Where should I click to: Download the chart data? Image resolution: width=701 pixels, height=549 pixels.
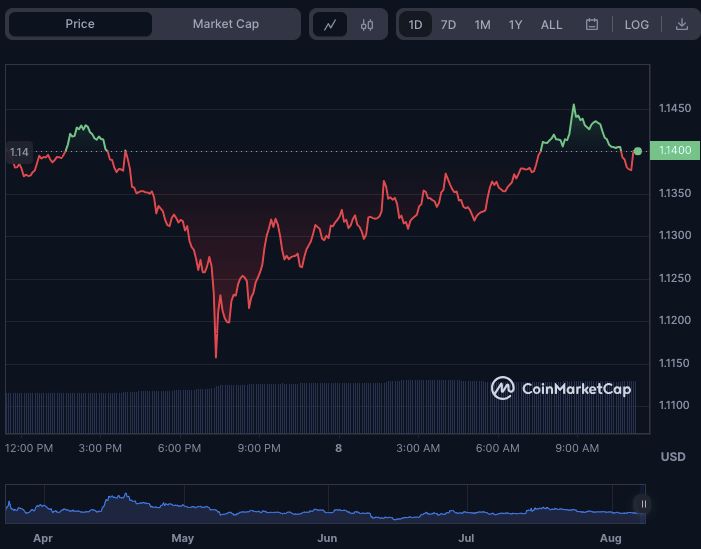[682, 24]
